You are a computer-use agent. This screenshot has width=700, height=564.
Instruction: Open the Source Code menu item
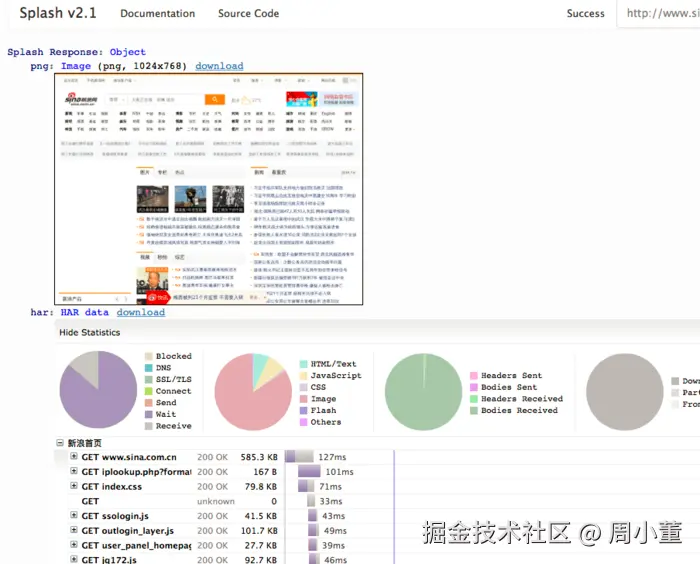pyautogui.click(x=248, y=13)
